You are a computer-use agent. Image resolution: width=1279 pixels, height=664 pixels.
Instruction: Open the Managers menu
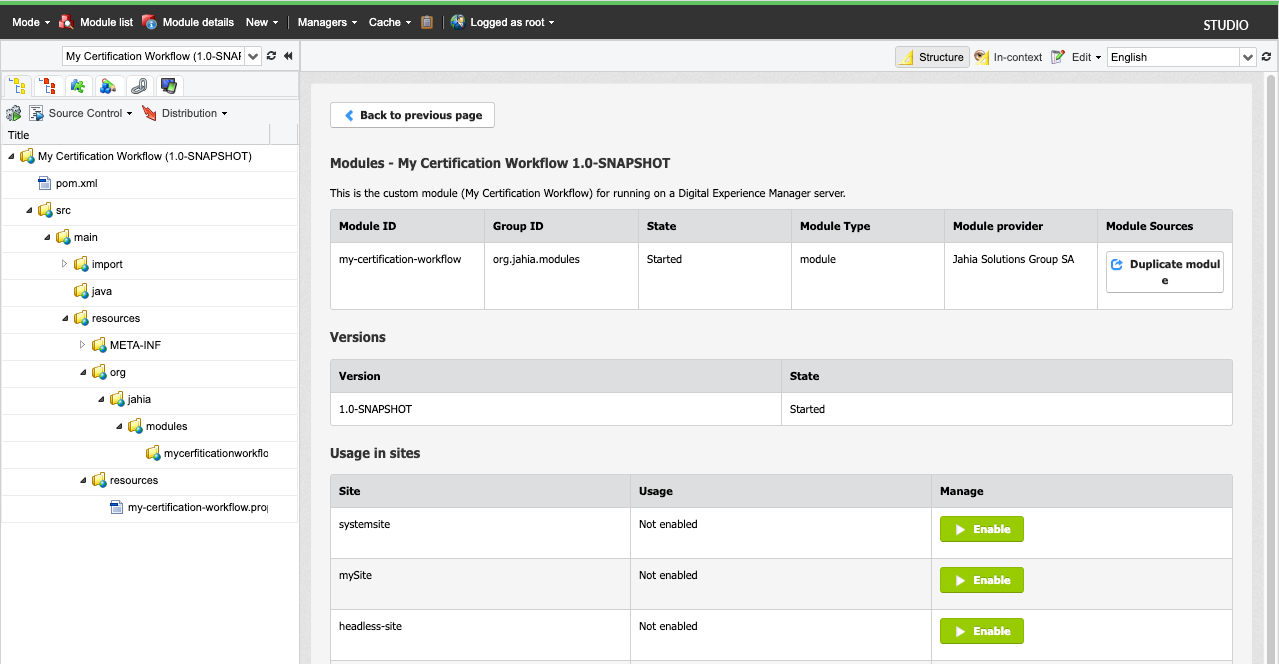coord(327,22)
